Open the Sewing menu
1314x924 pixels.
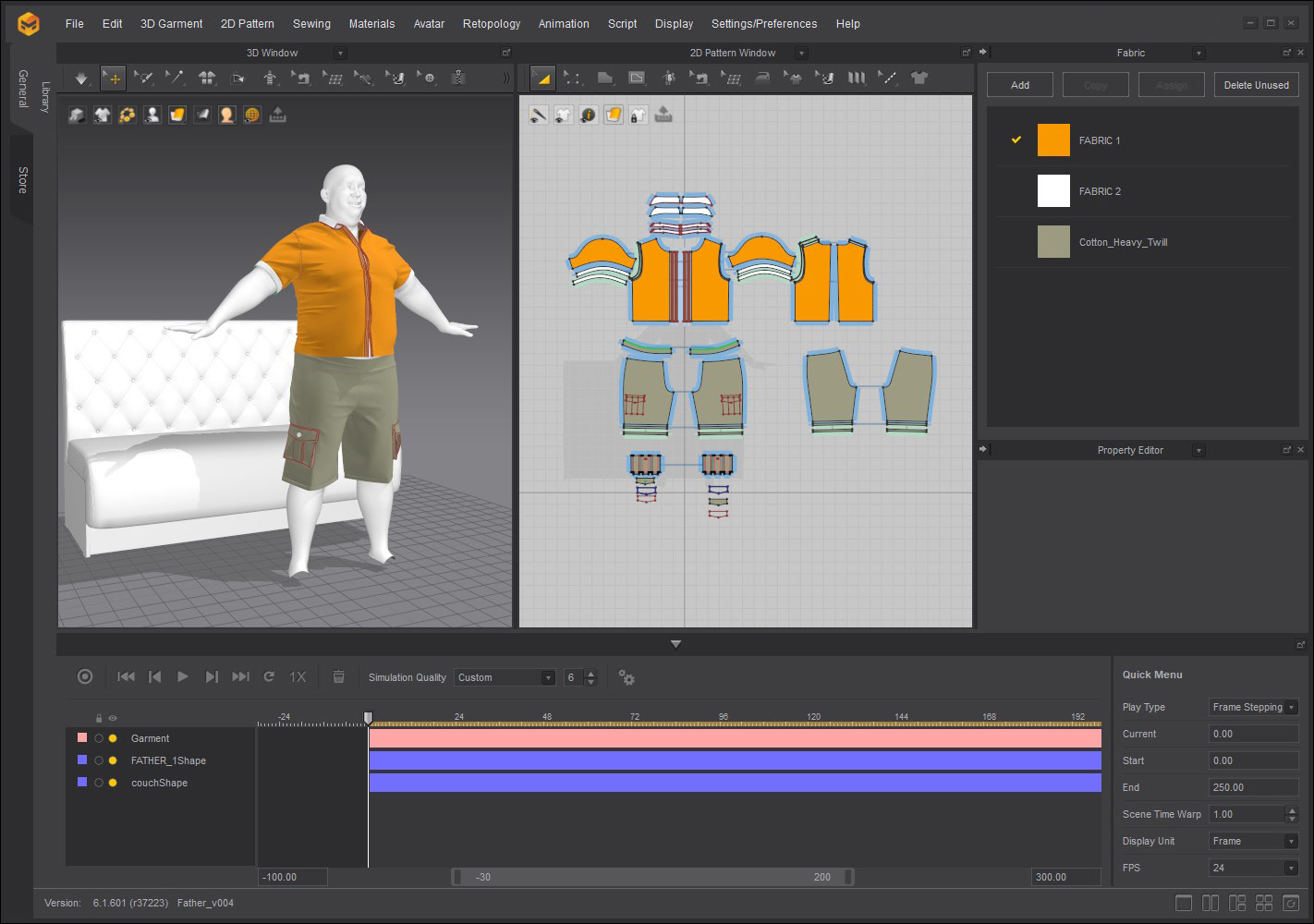coord(311,24)
